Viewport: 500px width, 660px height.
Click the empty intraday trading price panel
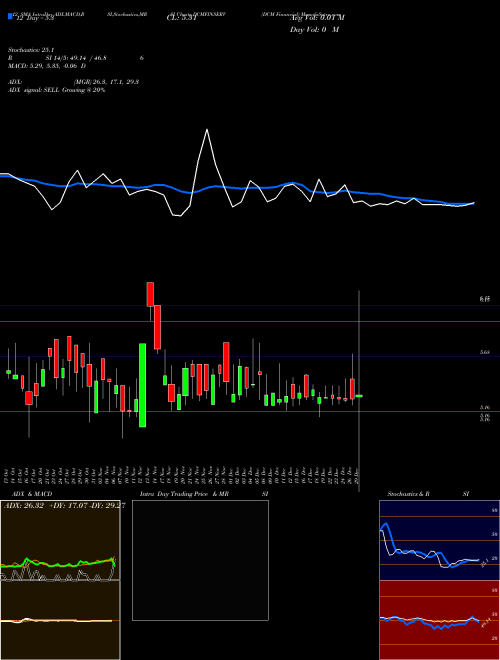click(200, 560)
